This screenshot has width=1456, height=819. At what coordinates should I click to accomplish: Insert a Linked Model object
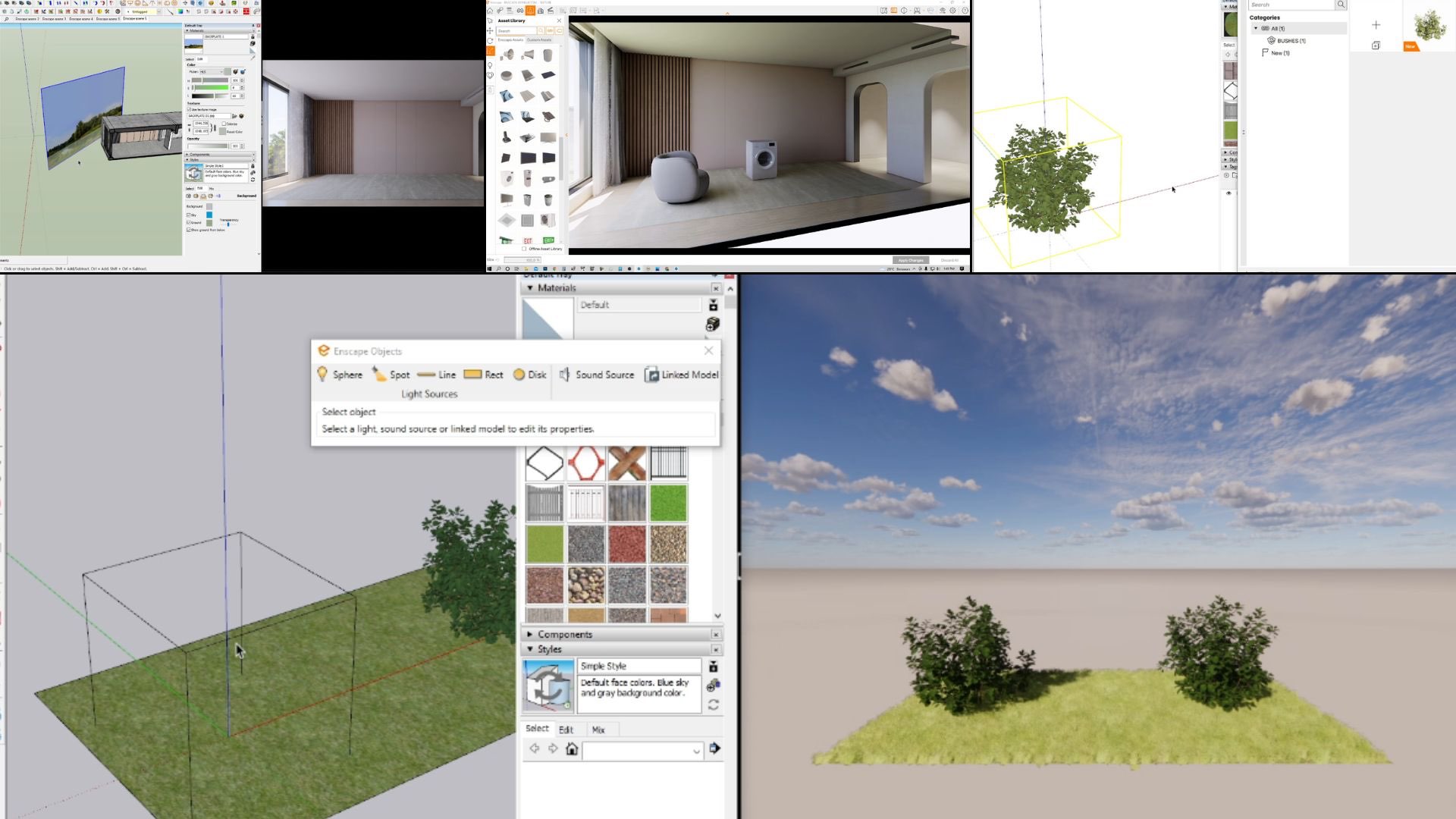[681, 375]
